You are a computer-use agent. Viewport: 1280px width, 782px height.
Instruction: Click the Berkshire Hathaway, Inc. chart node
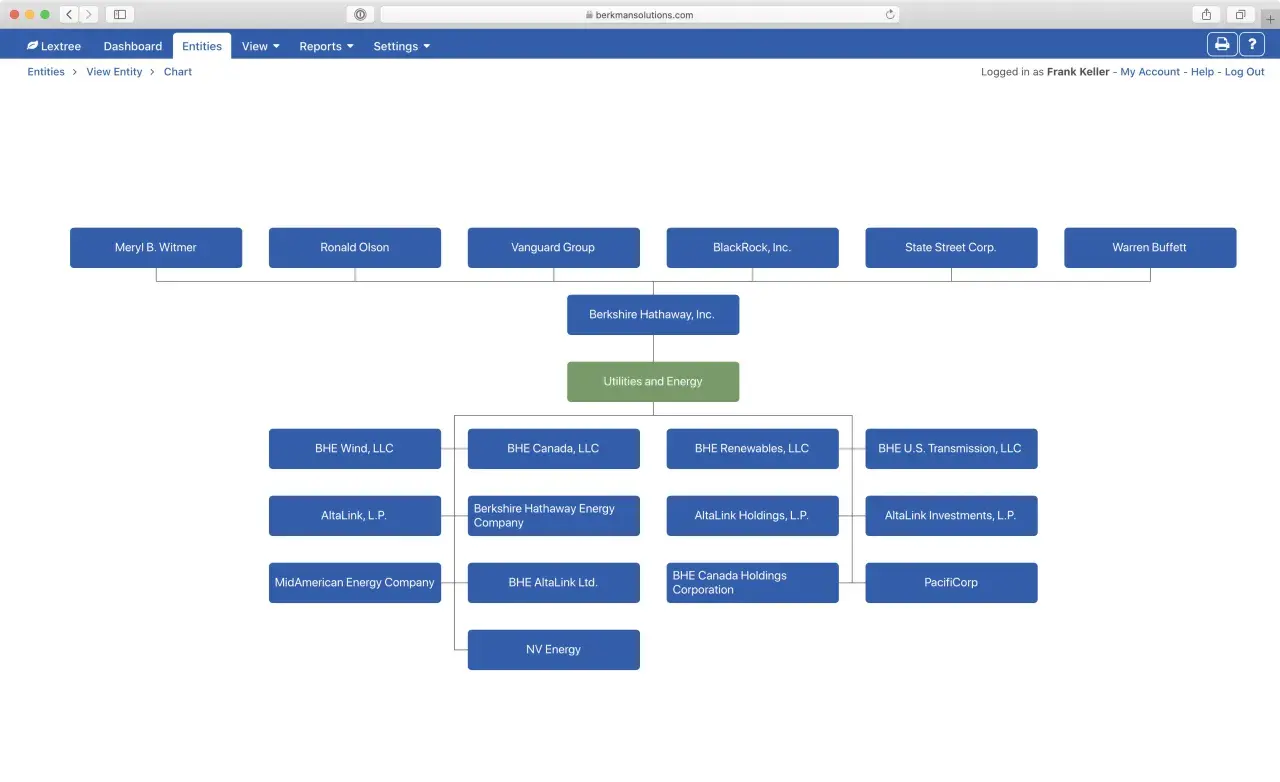coord(653,315)
